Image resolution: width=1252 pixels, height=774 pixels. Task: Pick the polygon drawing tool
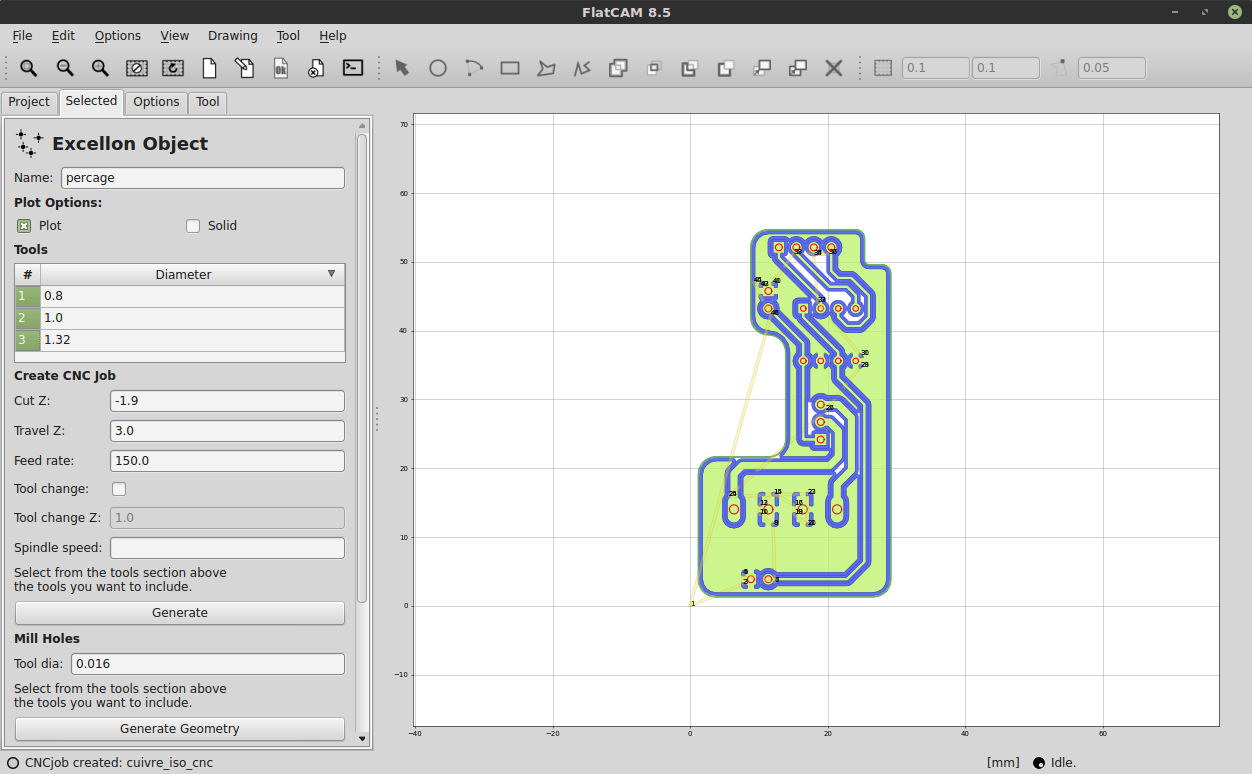[x=546, y=68]
